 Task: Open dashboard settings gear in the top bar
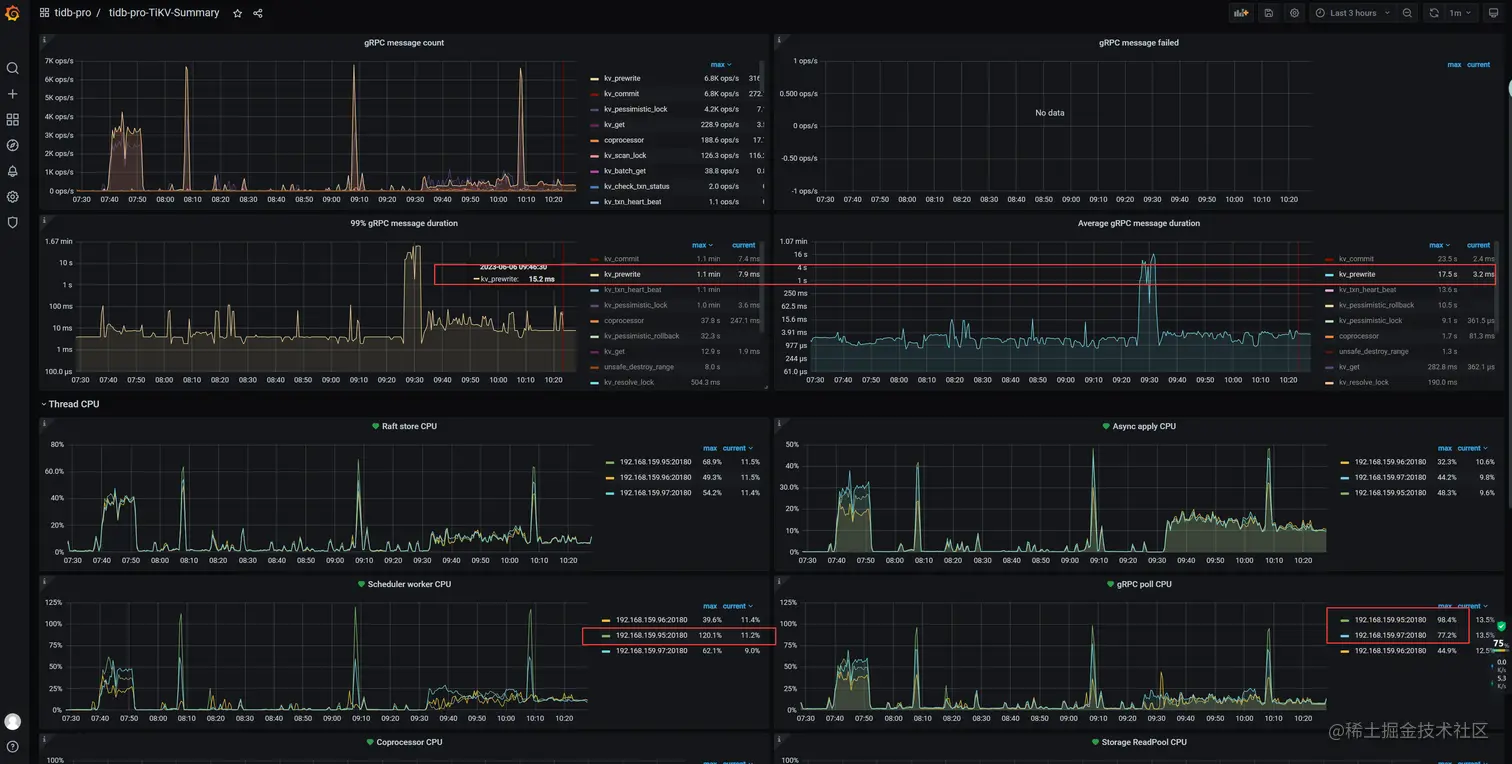point(1294,13)
